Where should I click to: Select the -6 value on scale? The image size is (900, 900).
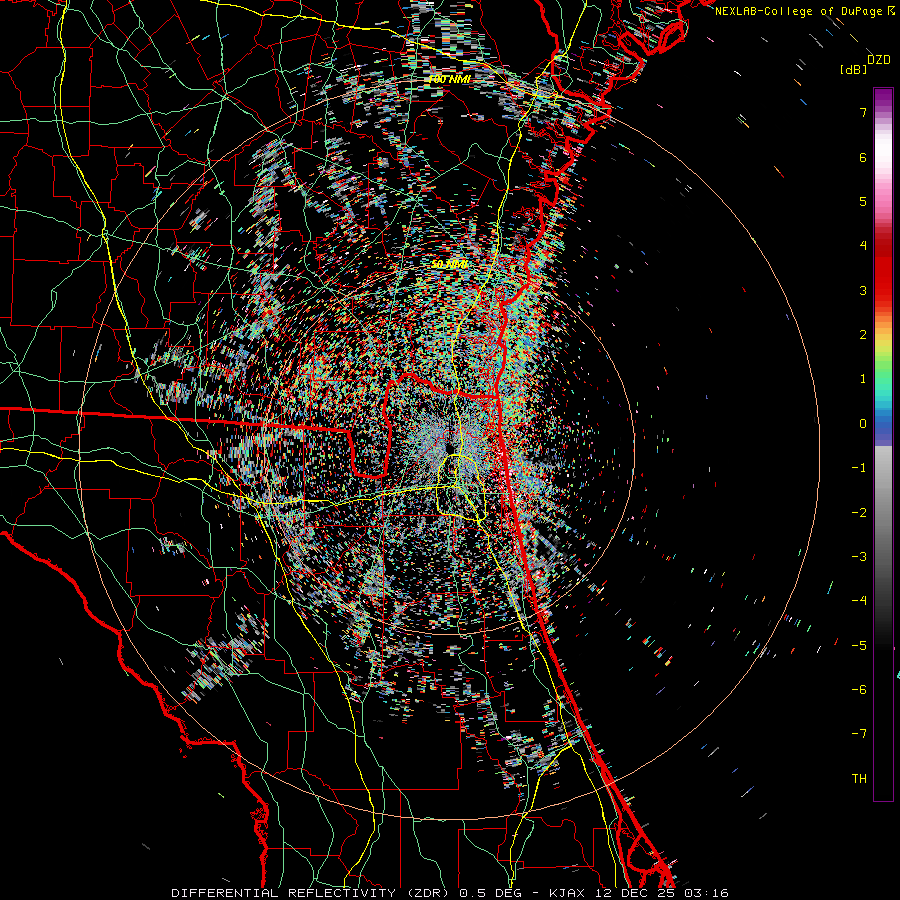pyautogui.click(x=859, y=690)
